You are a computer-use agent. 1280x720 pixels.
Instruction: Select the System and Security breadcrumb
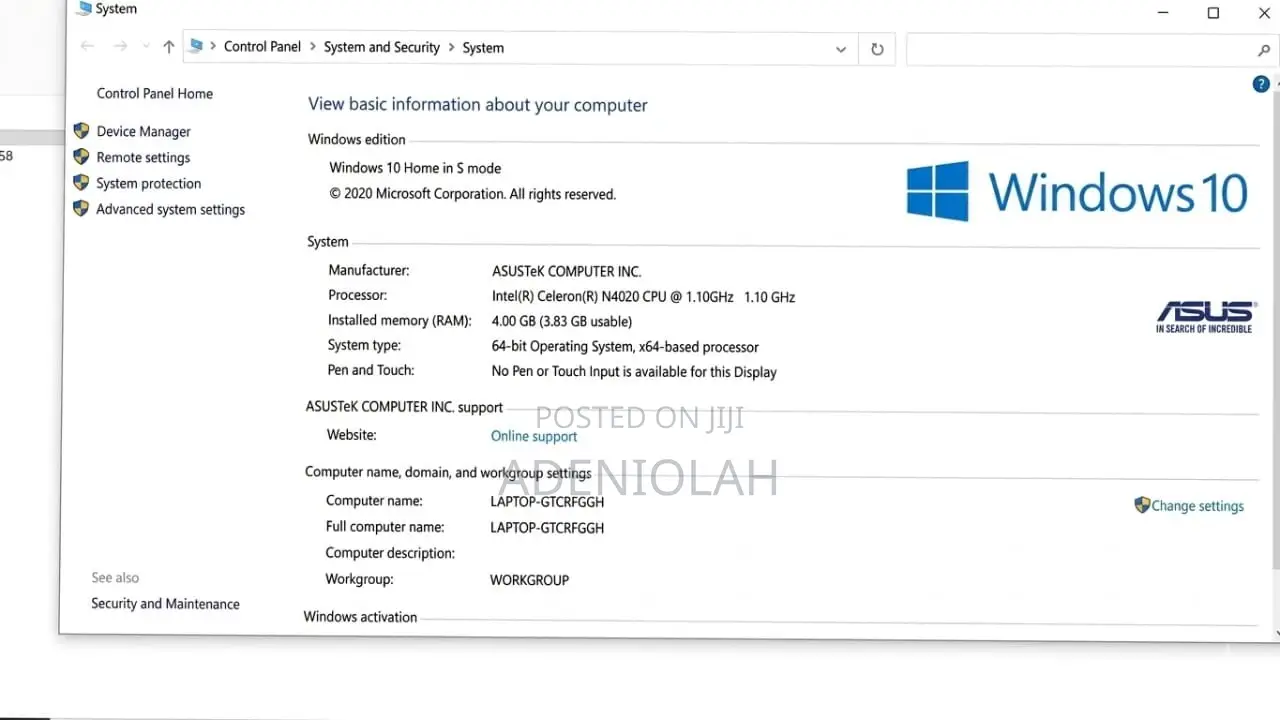(x=382, y=47)
